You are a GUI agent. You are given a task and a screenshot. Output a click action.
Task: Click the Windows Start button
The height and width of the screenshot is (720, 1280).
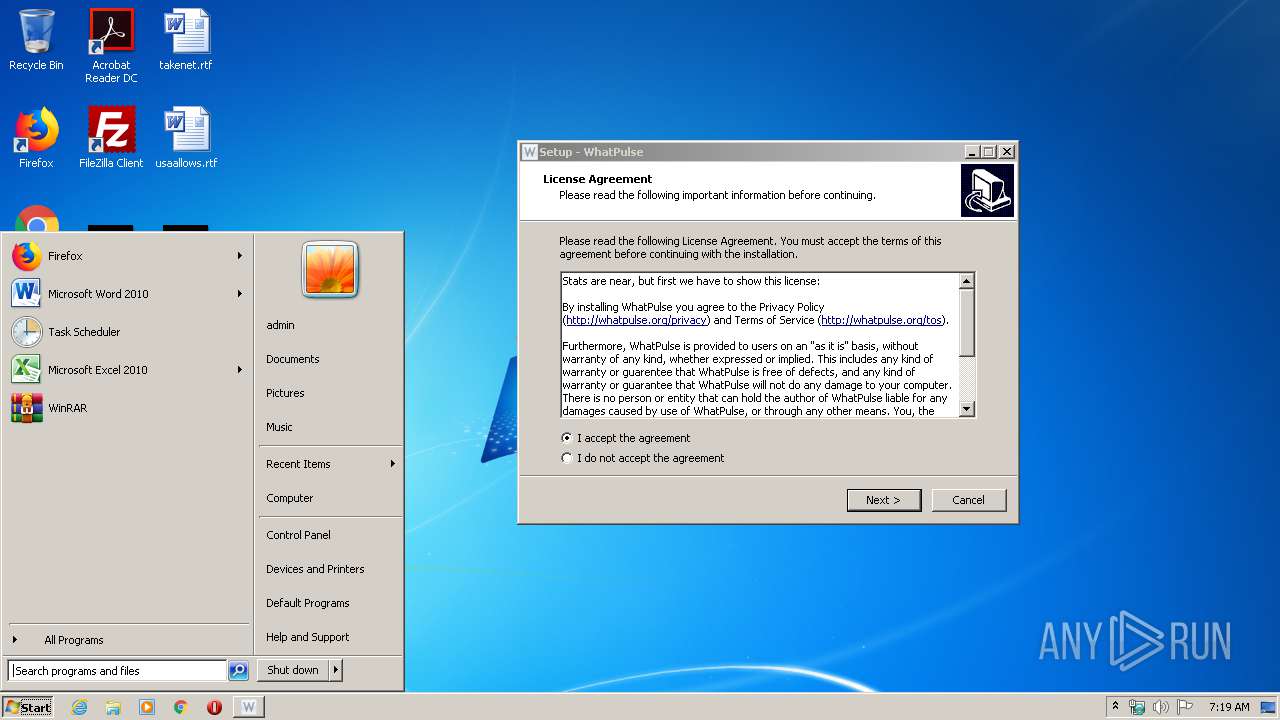coord(28,707)
